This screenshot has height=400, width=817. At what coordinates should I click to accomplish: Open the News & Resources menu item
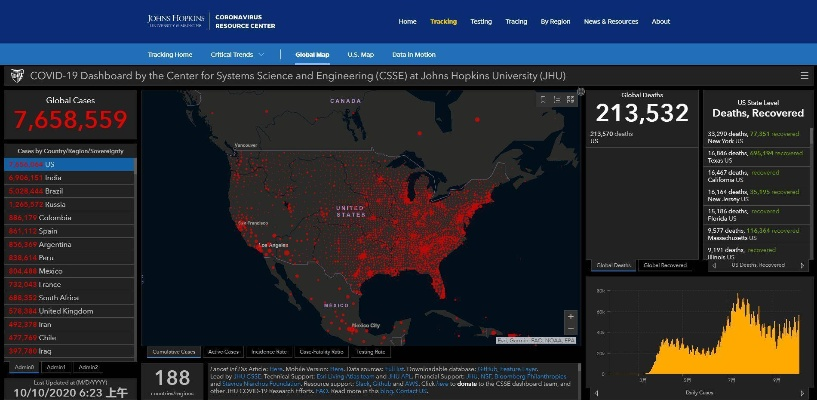611,22
